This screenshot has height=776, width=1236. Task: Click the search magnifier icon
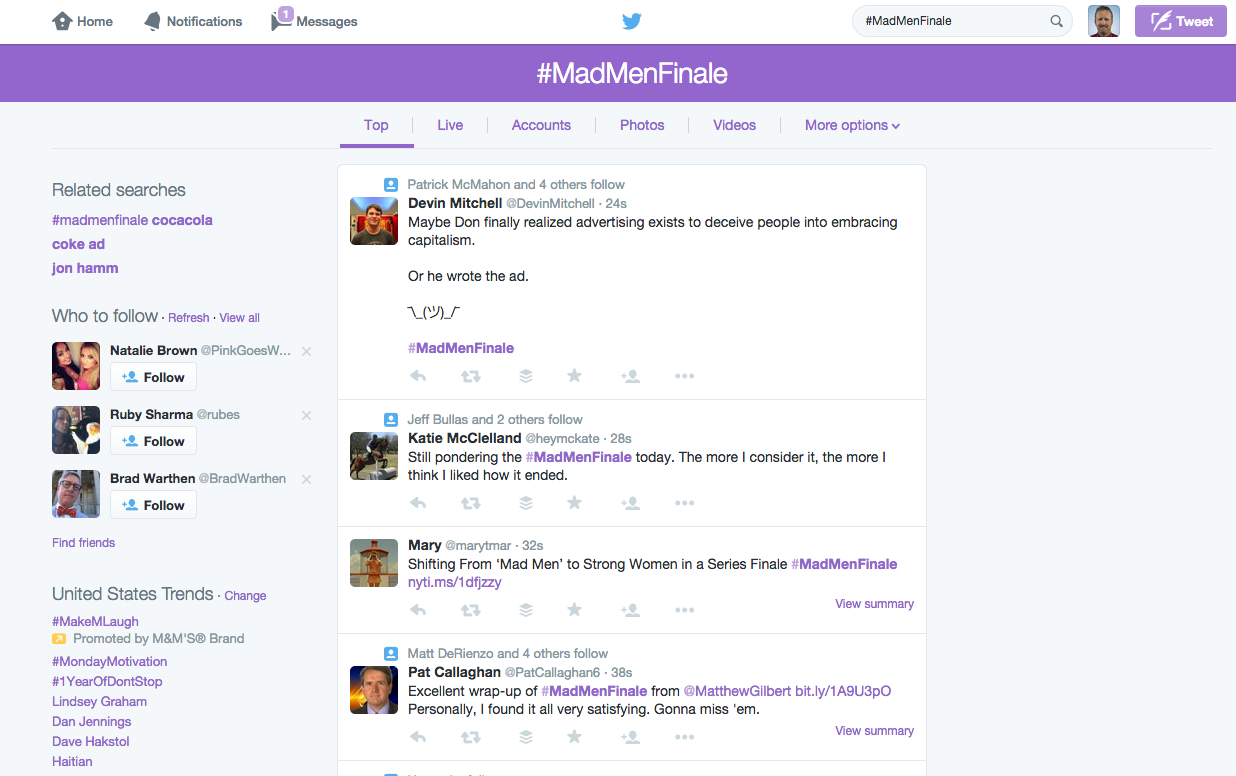point(1056,20)
